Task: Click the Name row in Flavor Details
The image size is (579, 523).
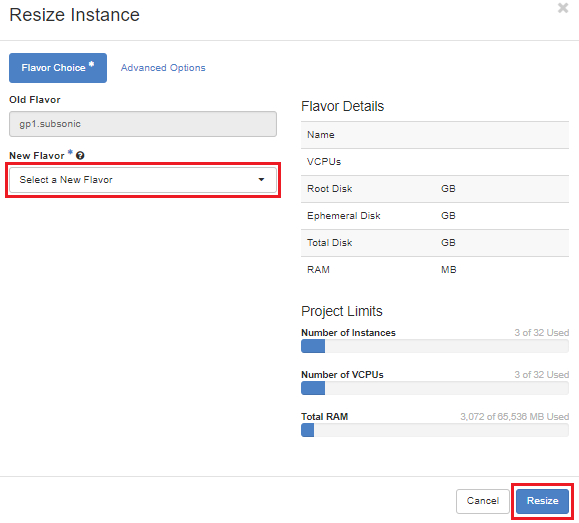Action: coord(435,135)
